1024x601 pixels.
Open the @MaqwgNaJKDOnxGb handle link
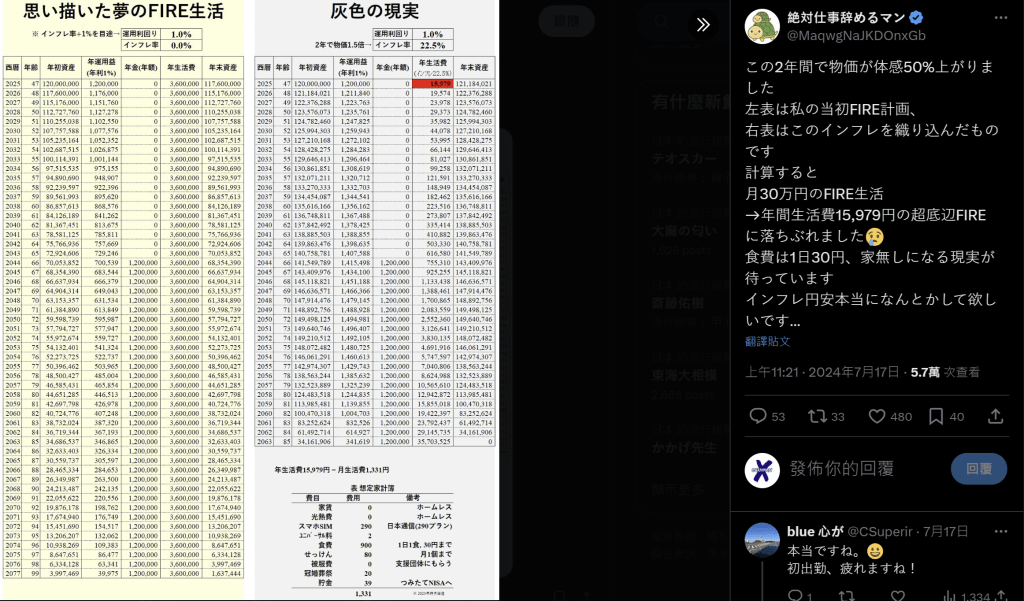point(856,35)
